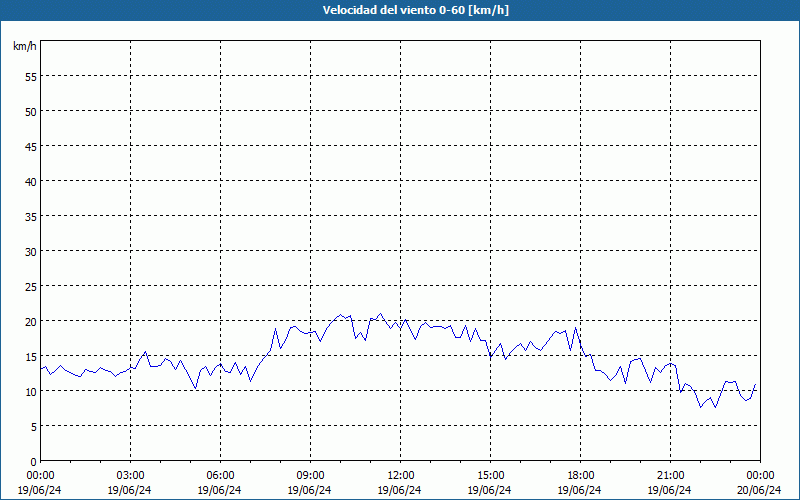Select the "19/06/24" date under 03:00

pos(130,490)
